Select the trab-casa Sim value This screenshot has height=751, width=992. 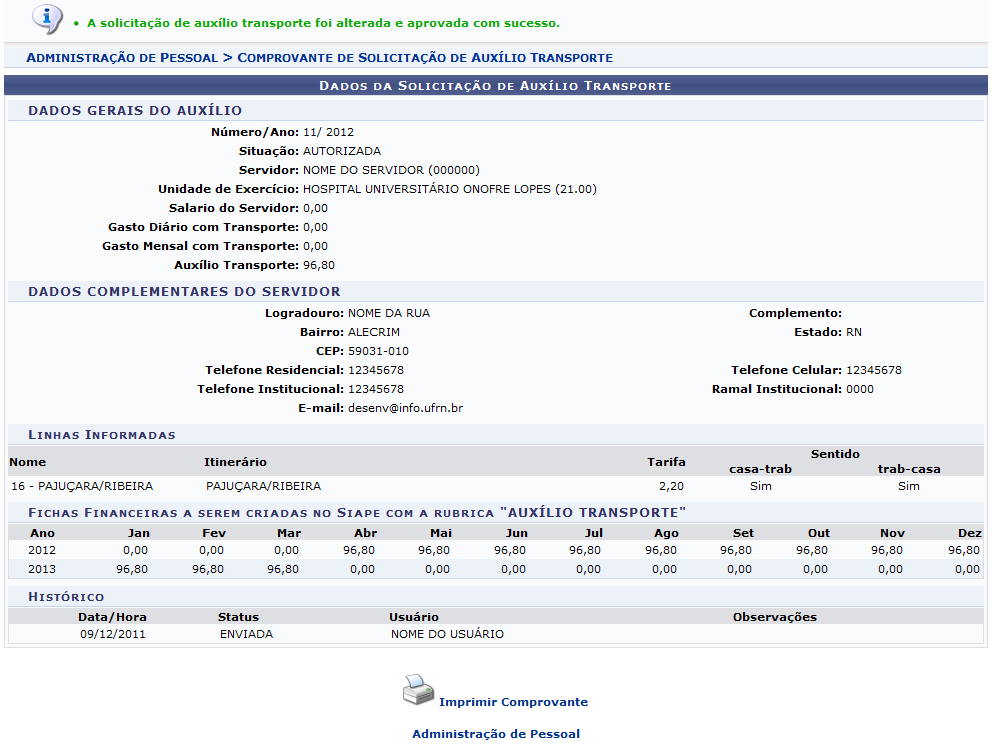(908, 486)
